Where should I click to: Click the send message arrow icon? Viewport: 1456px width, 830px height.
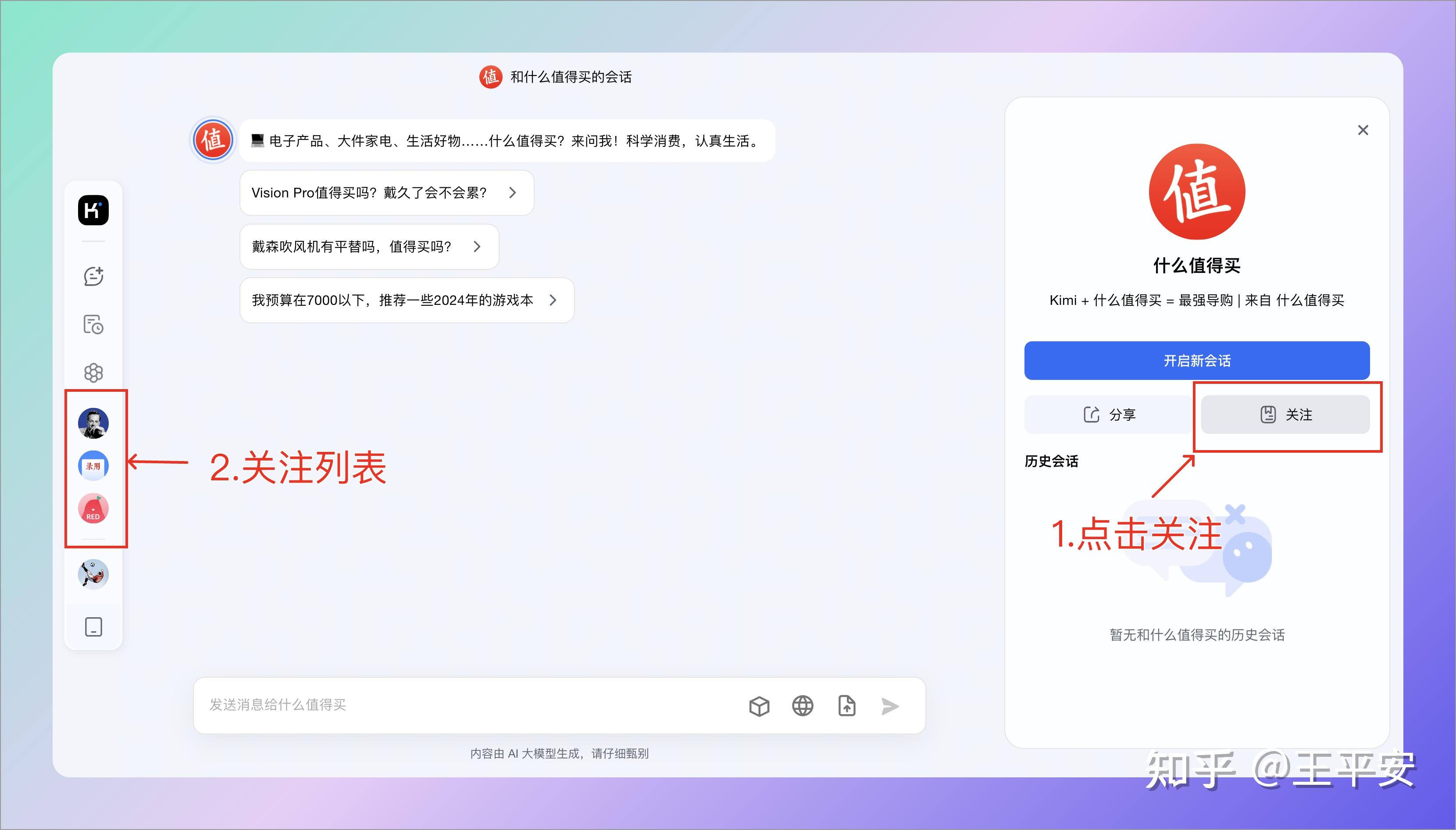click(x=889, y=706)
